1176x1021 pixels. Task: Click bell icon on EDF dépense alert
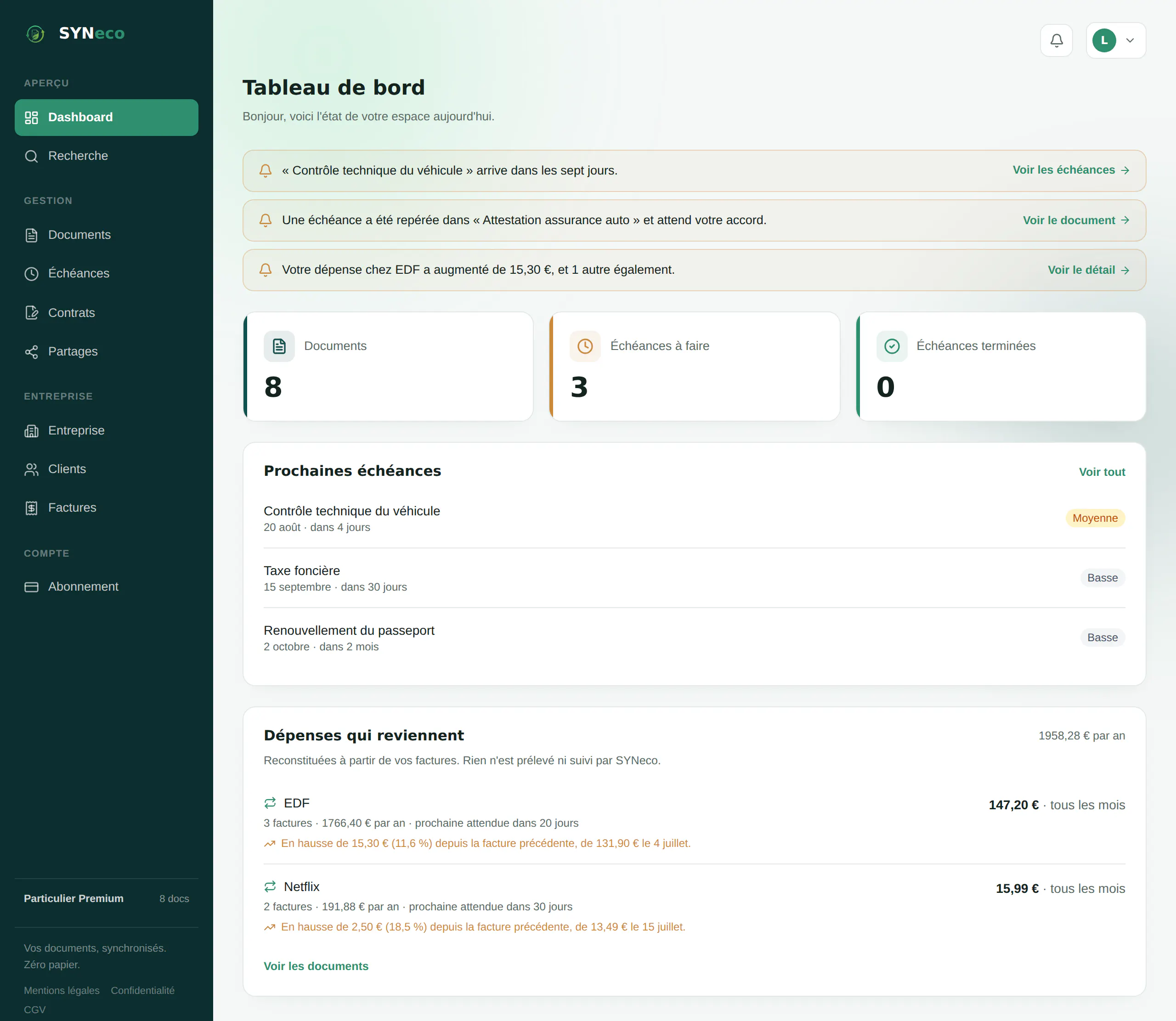click(266, 270)
